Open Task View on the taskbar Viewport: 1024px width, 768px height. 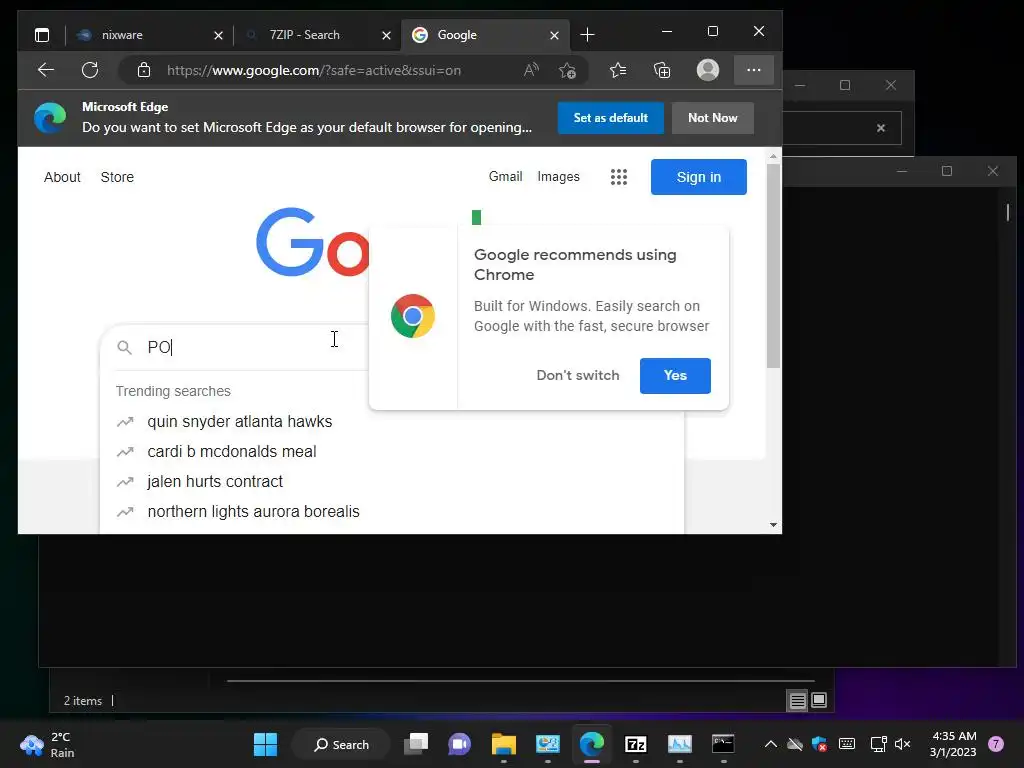(416, 744)
